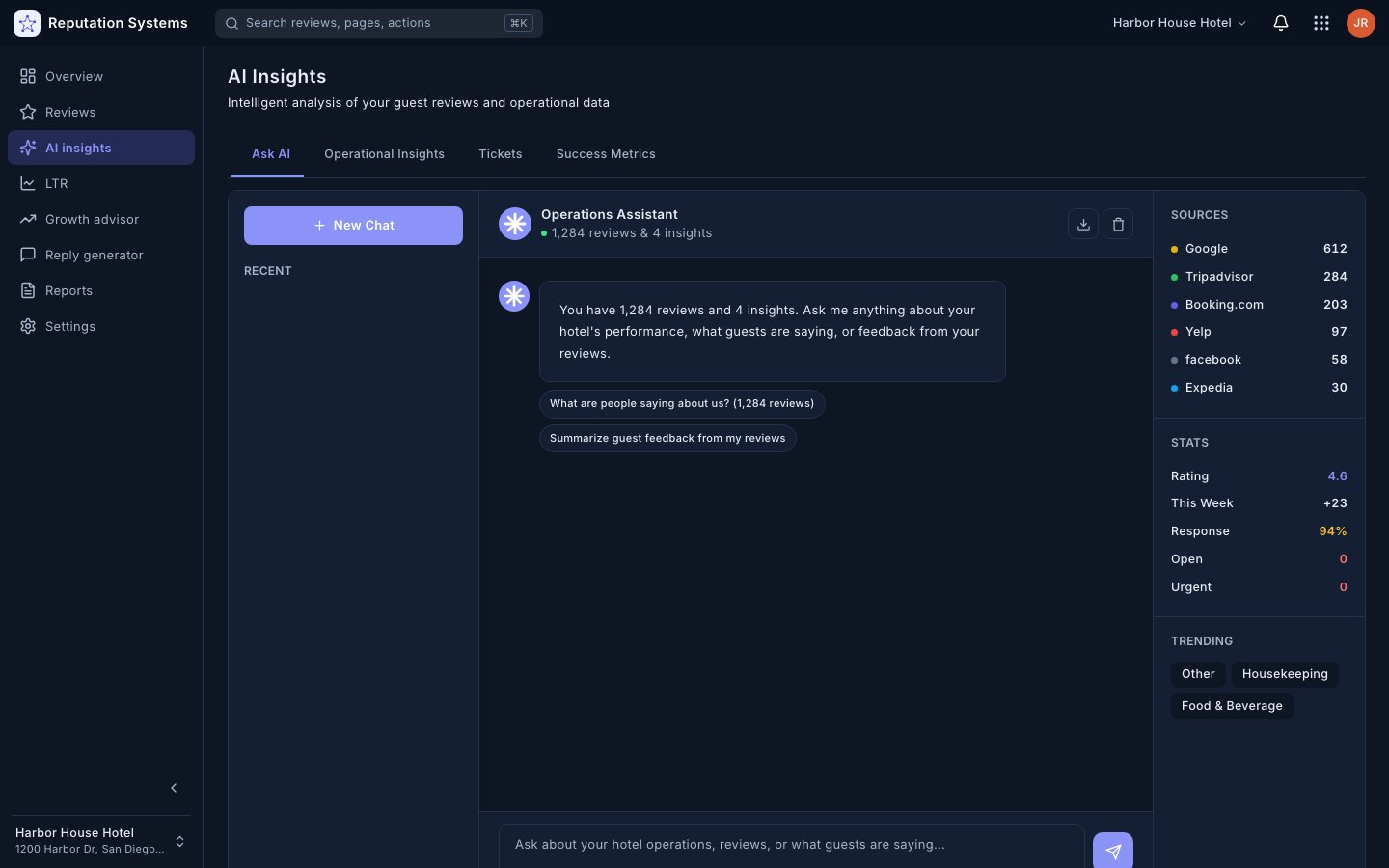Viewport: 1389px width, 868px height.
Task: Click 'Summarize guest feedback' suggestion
Action: [x=667, y=438]
